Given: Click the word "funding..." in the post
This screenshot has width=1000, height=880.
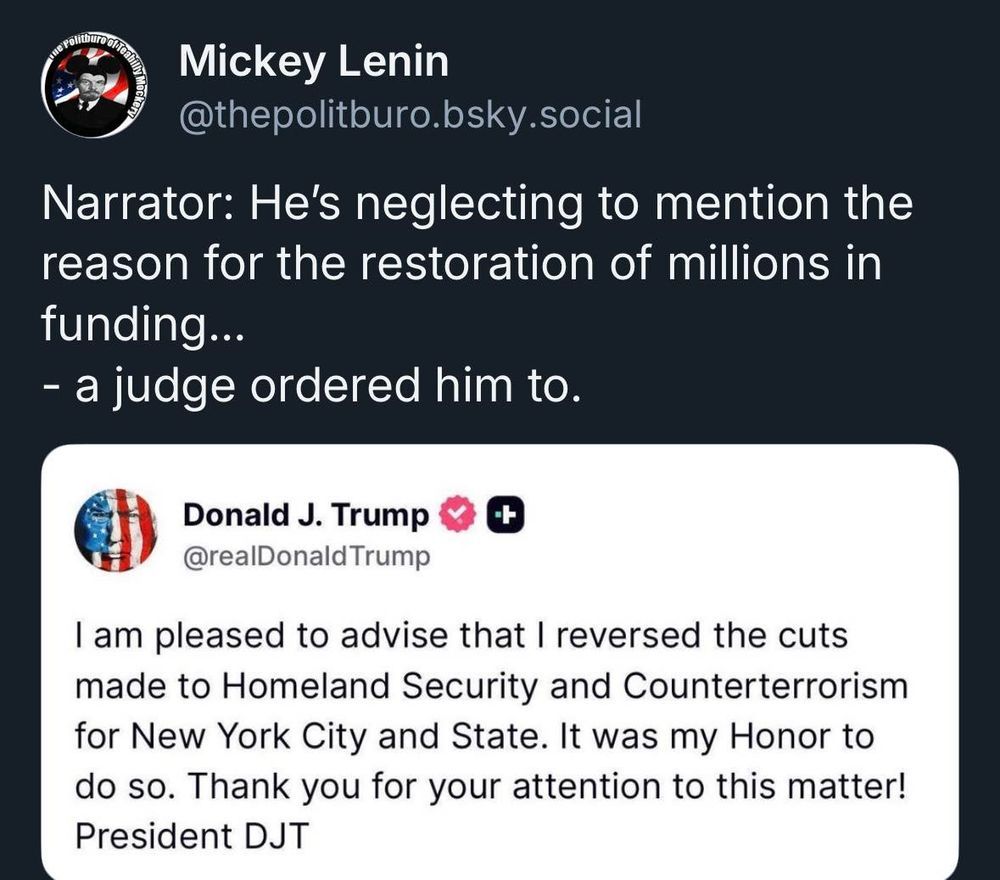Looking at the screenshot, I should 136,325.
